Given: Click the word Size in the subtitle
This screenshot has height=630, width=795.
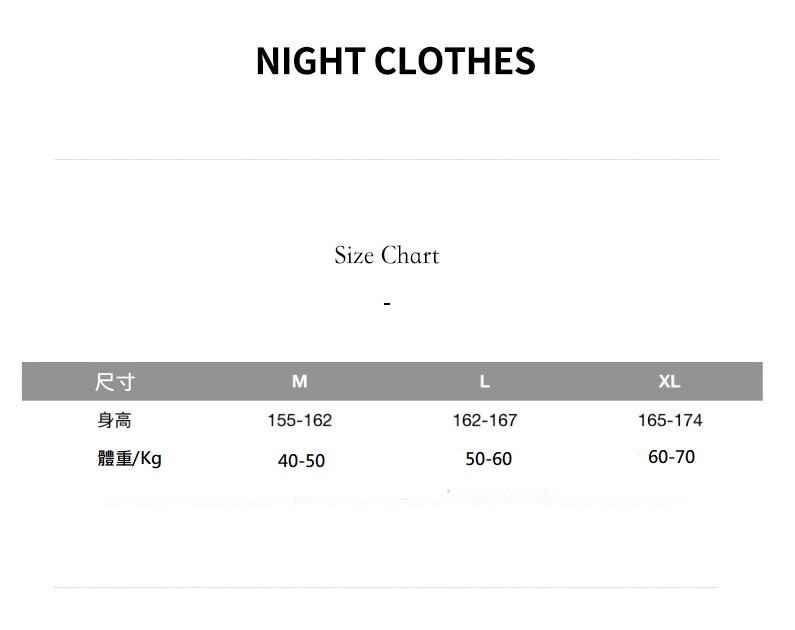Looking at the screenshot, I should pyautogui.click(x=353, y=256).
